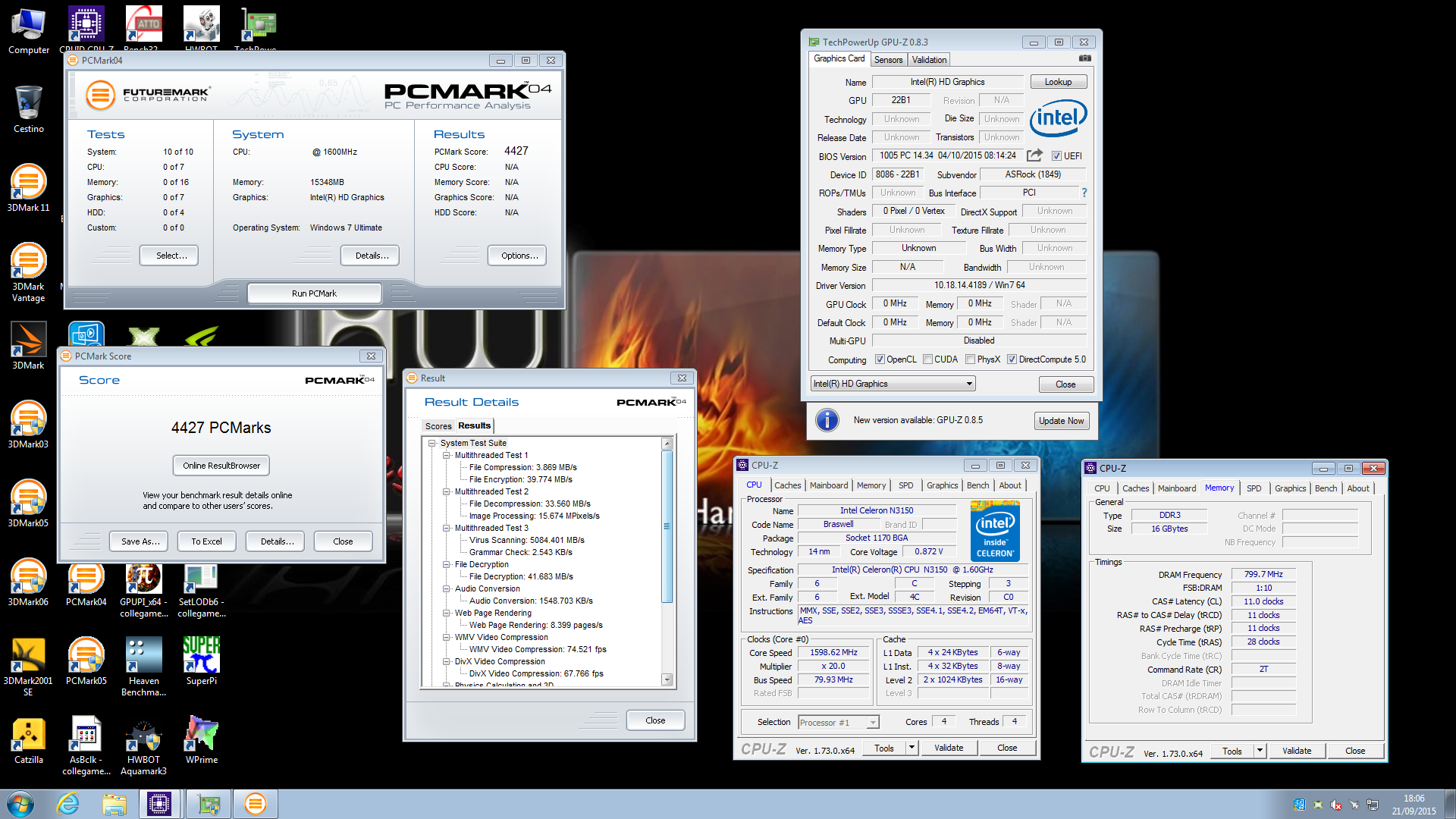This screenshot has height=819, width=1456.
Task: Click the BIOS share icon in GPU-Z
Action: pos(1035,155)
